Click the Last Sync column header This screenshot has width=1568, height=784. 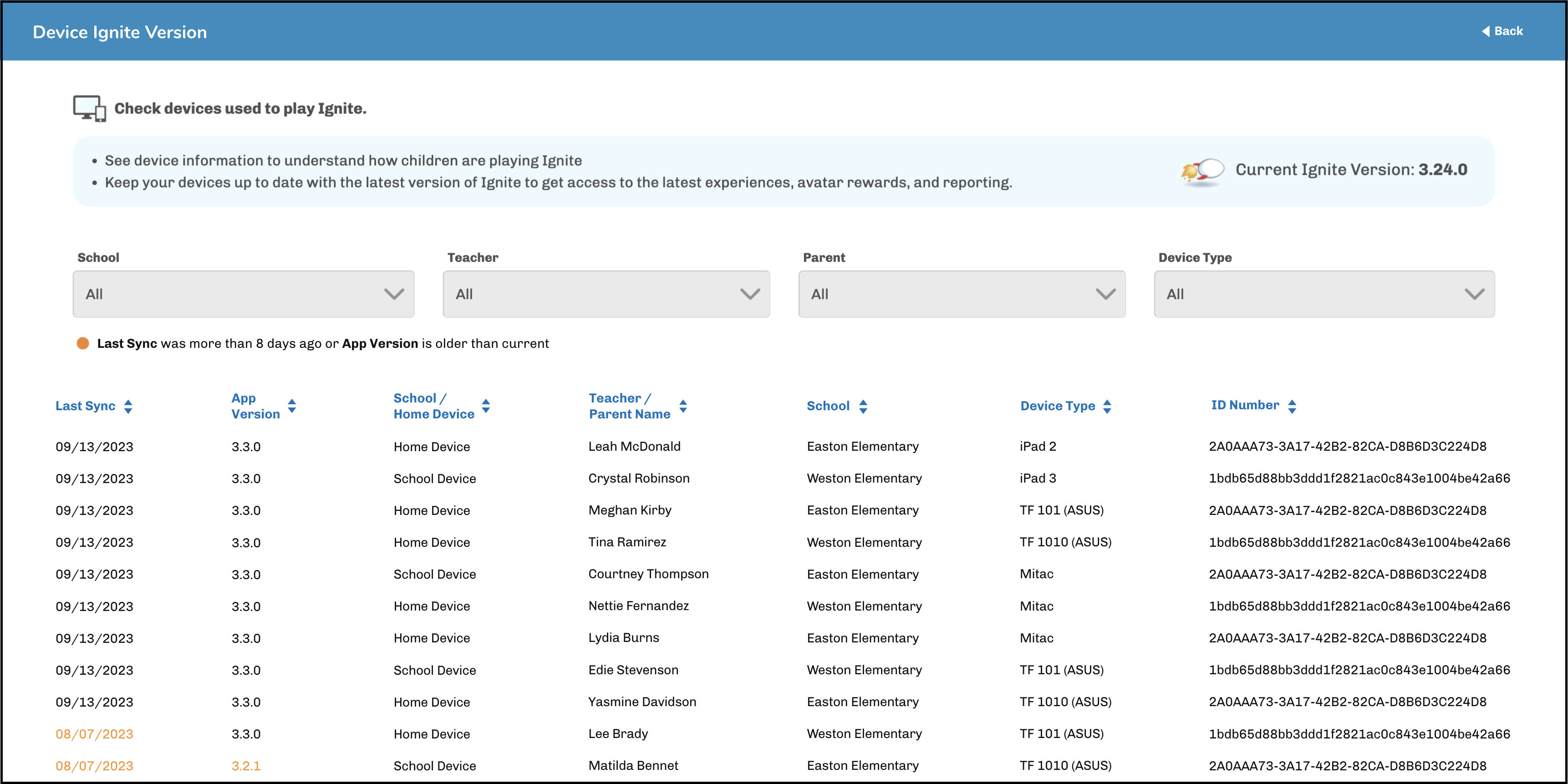click(x=85, y=406)
